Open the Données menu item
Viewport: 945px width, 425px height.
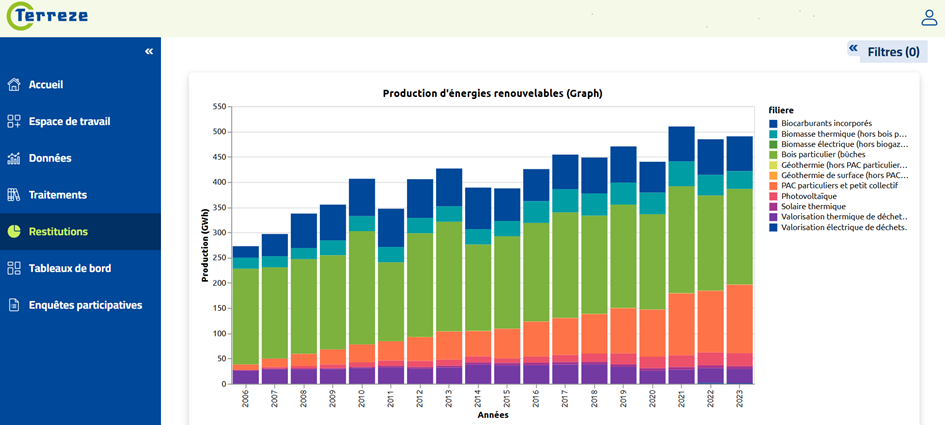[50, 158]
